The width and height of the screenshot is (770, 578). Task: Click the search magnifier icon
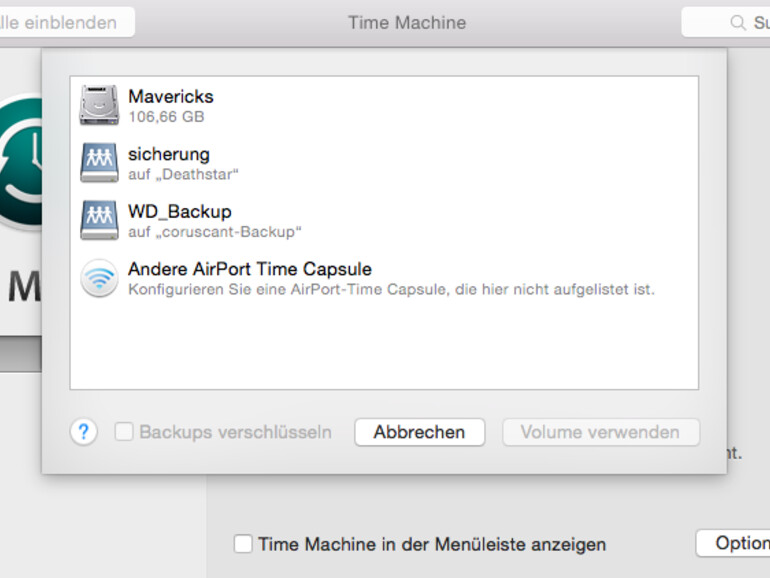738,22
